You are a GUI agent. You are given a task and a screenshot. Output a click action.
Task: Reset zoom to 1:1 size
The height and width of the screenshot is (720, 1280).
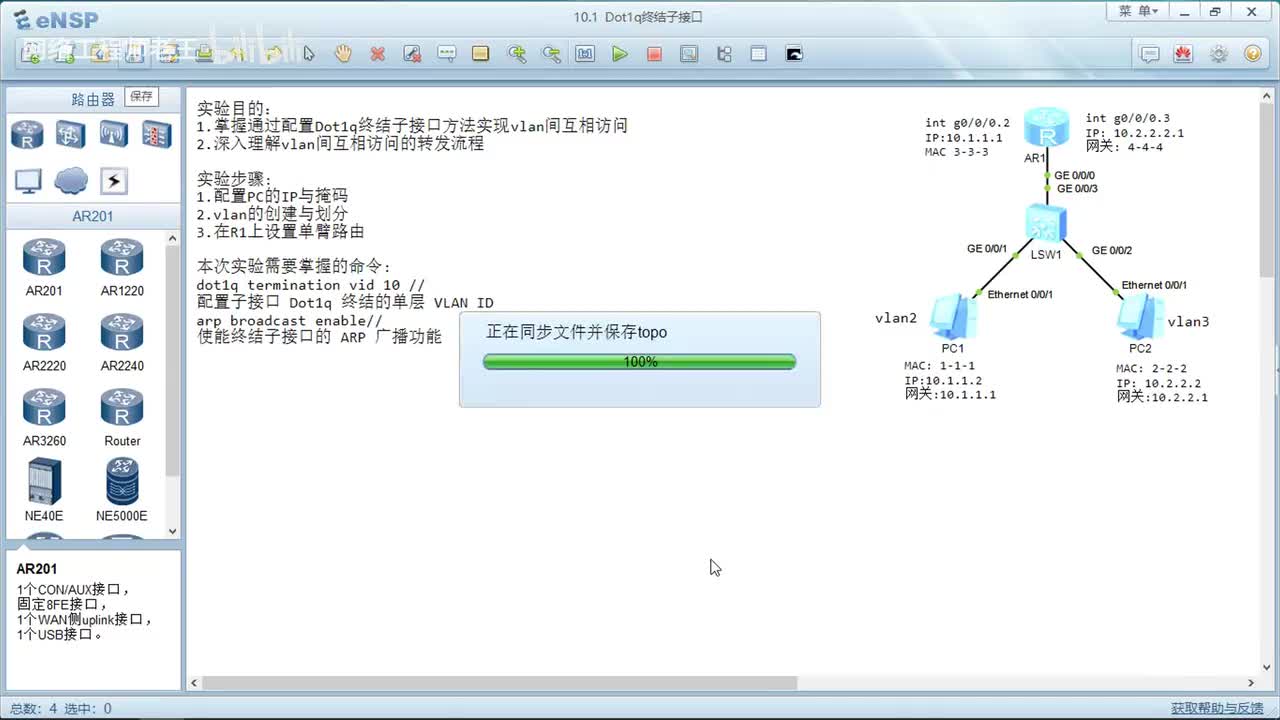pyautogui.click(x=585, y=54)
